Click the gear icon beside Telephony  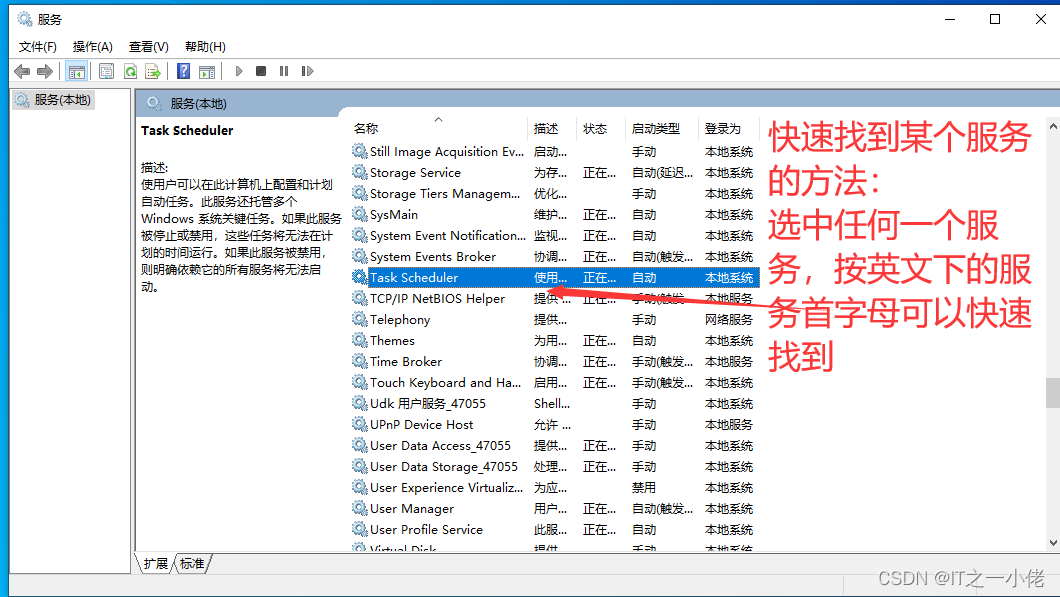pos(360,319)
